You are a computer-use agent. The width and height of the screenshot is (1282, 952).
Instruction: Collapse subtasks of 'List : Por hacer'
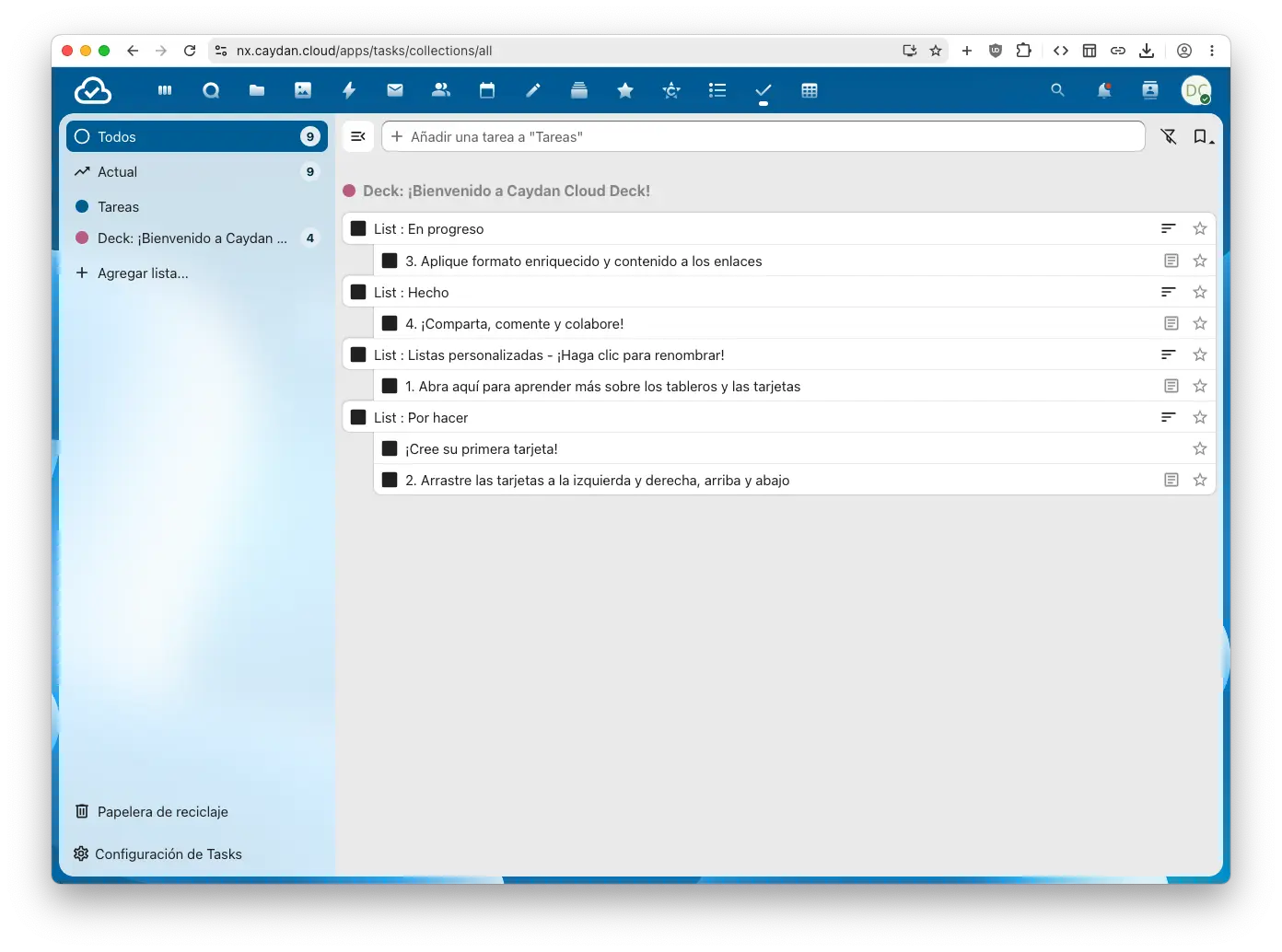(1168, 417)
